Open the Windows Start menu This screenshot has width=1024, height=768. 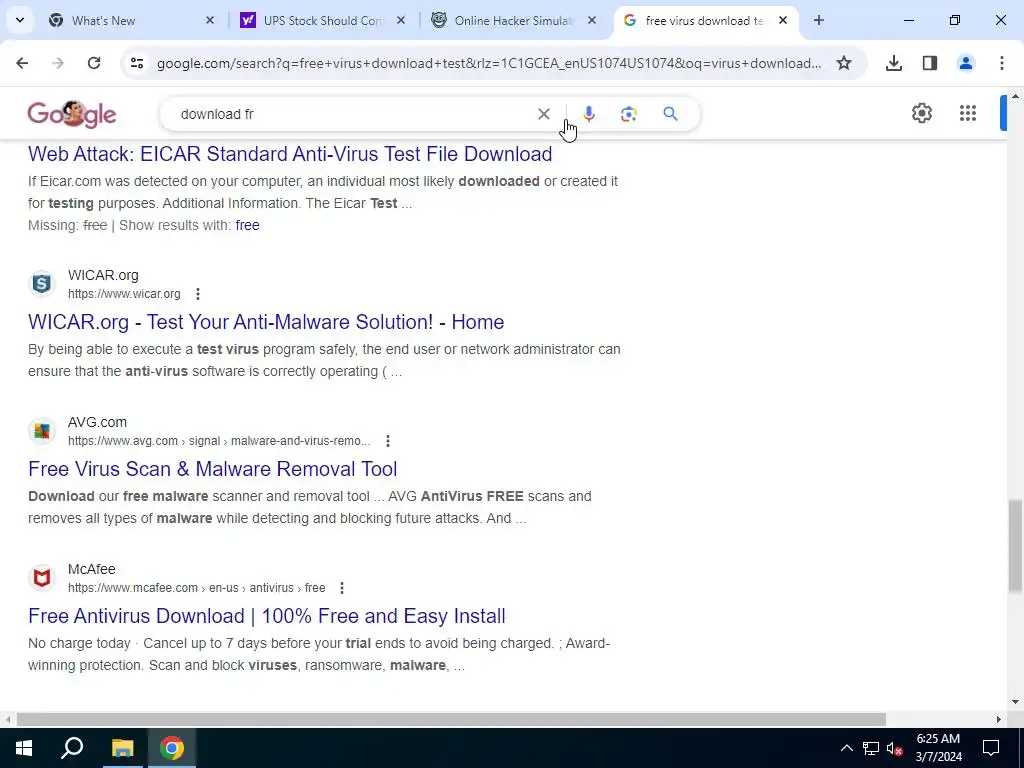(x=24, y=748)
